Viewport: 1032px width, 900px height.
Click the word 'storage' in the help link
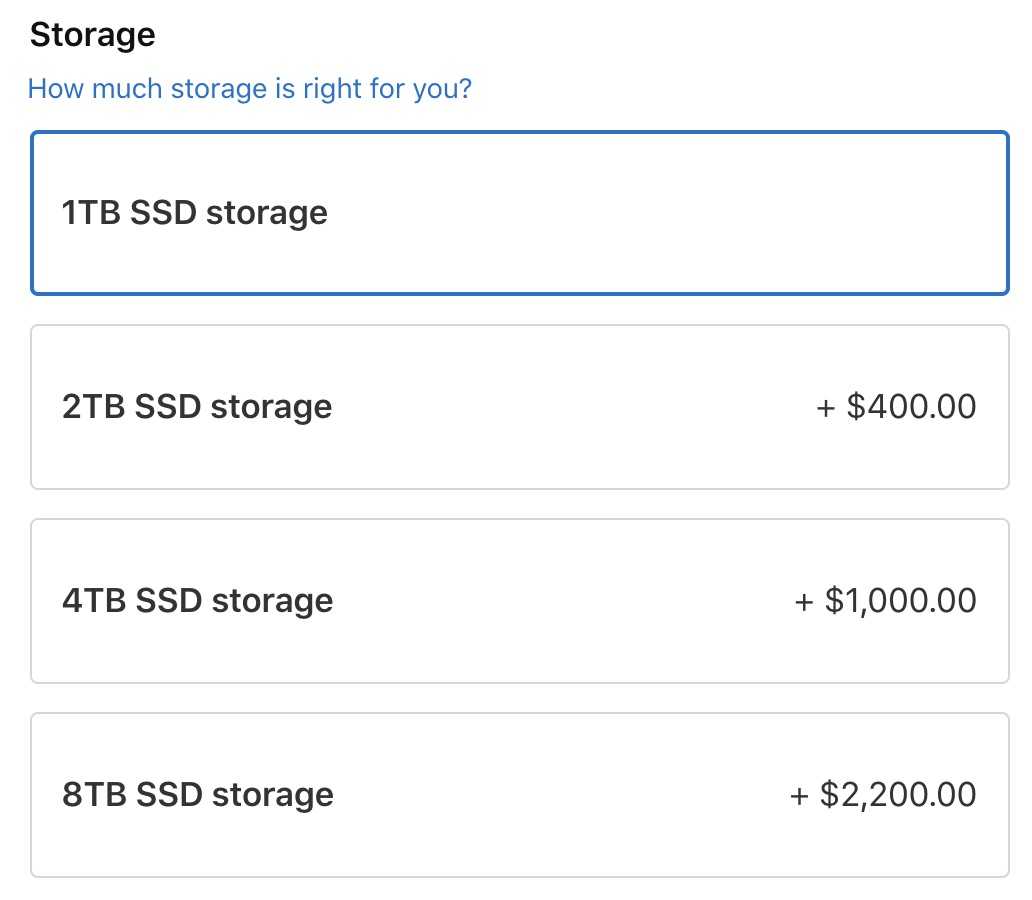click(x=220, y=89)
